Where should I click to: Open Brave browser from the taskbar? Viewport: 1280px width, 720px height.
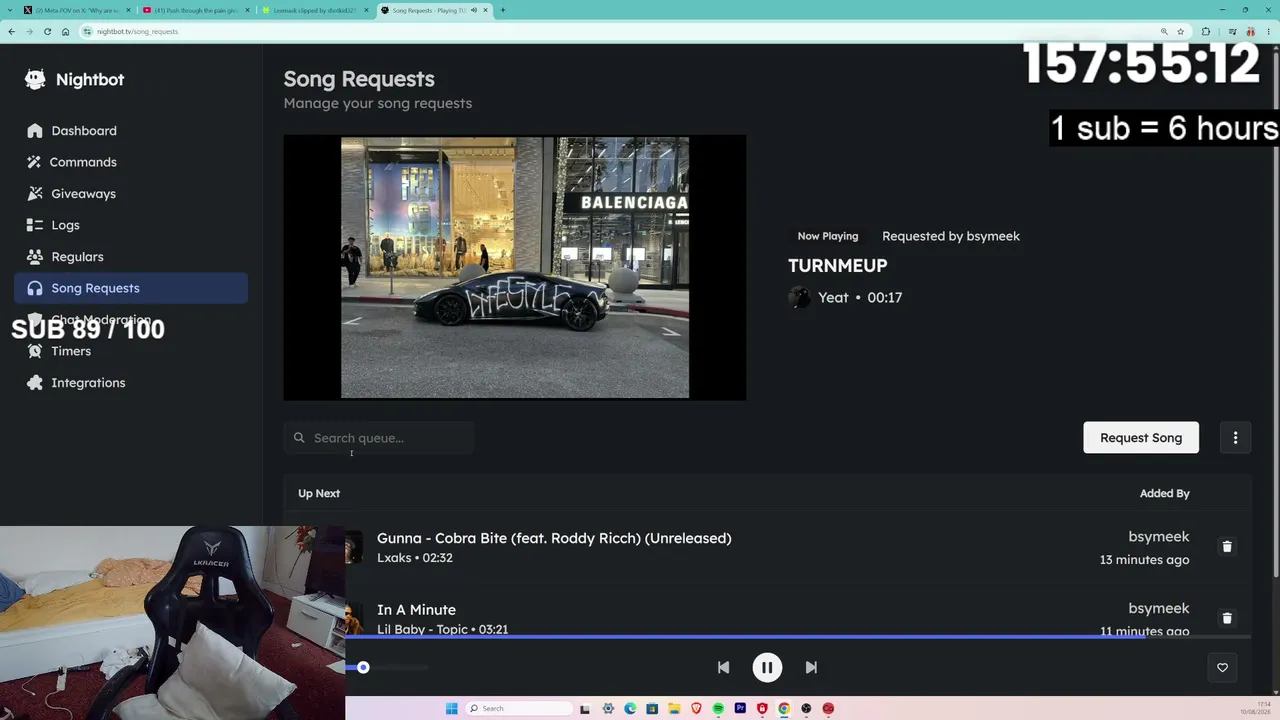point(696,709)
